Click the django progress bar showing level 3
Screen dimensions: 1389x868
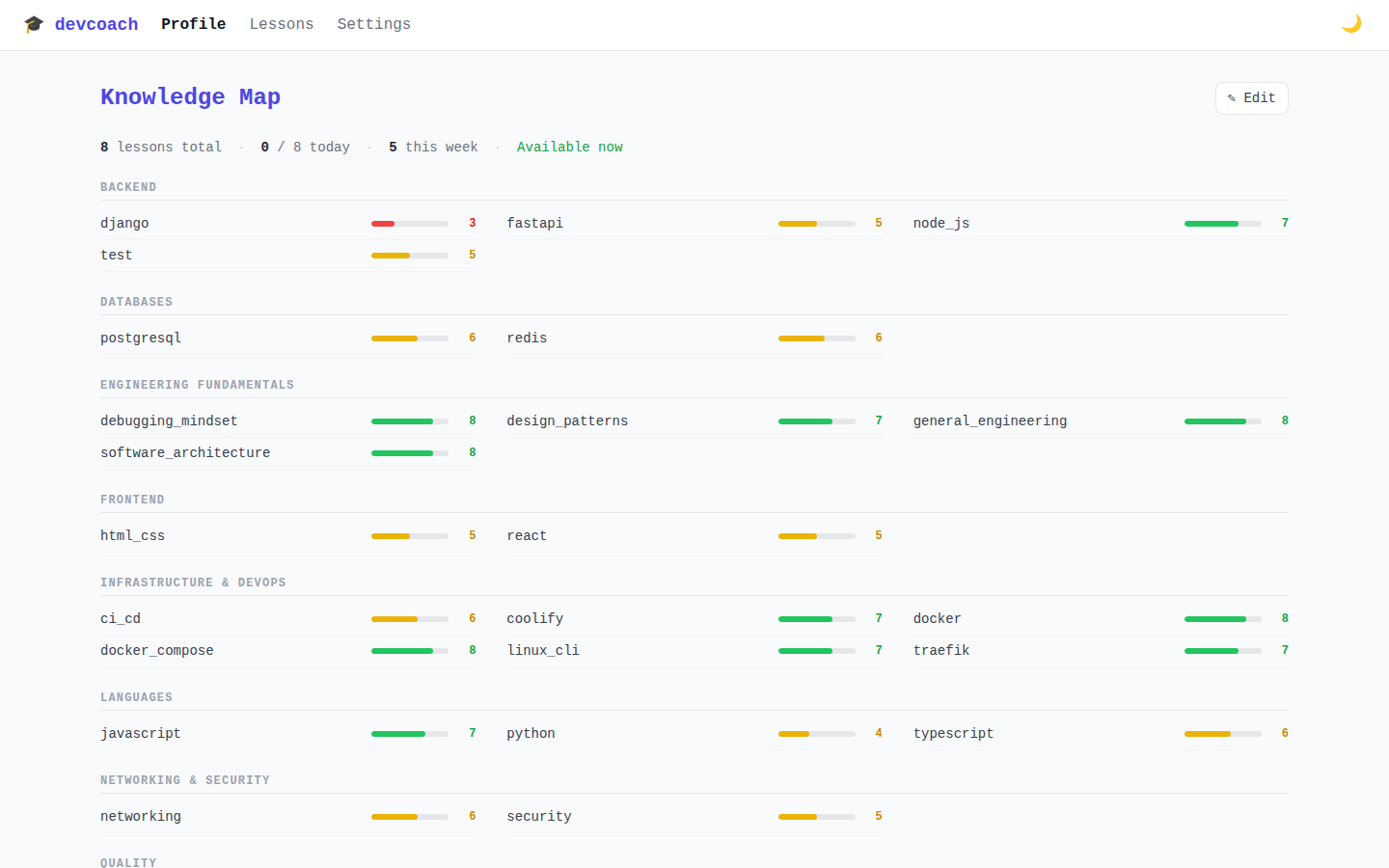(409, 223)
